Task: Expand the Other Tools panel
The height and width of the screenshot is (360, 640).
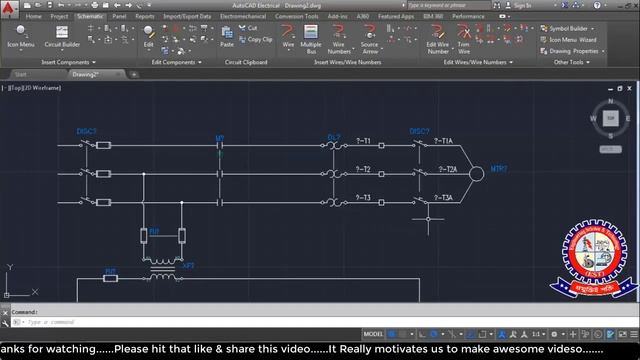Action: coord(571,62)
